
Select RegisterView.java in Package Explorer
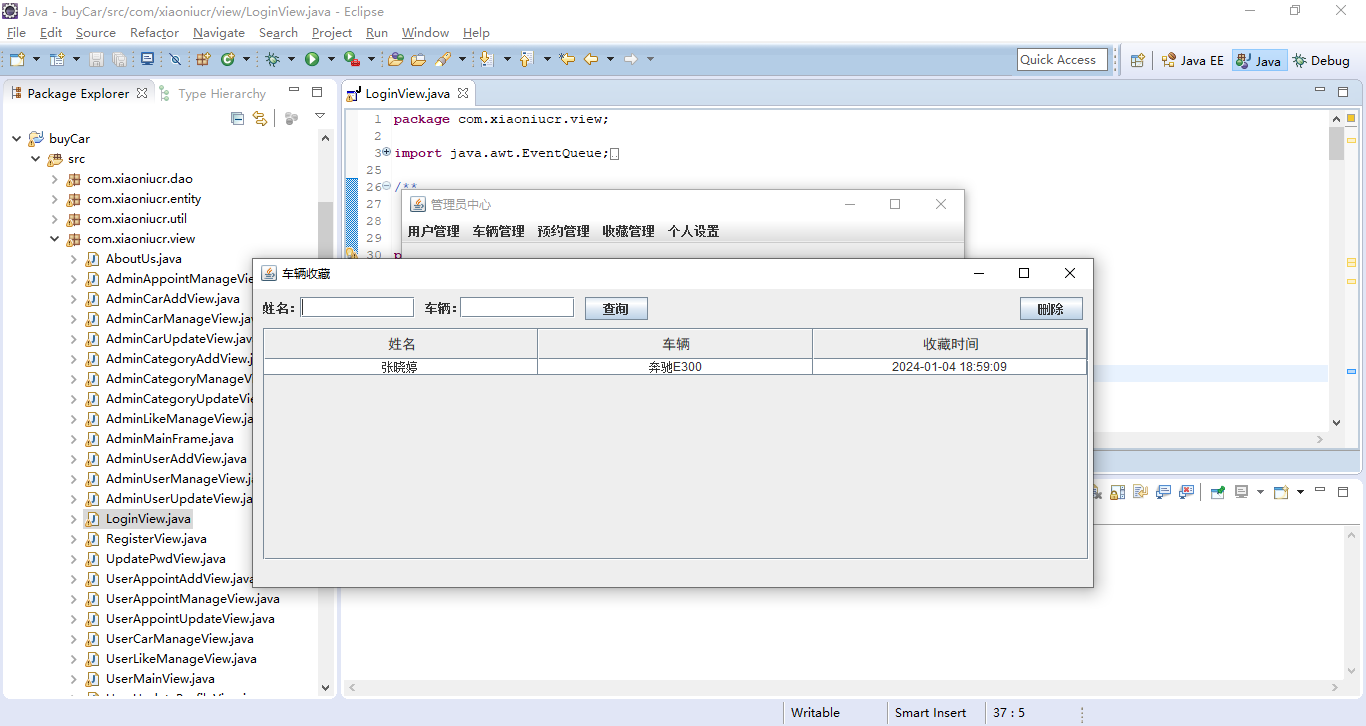click(x=156, y=539)
